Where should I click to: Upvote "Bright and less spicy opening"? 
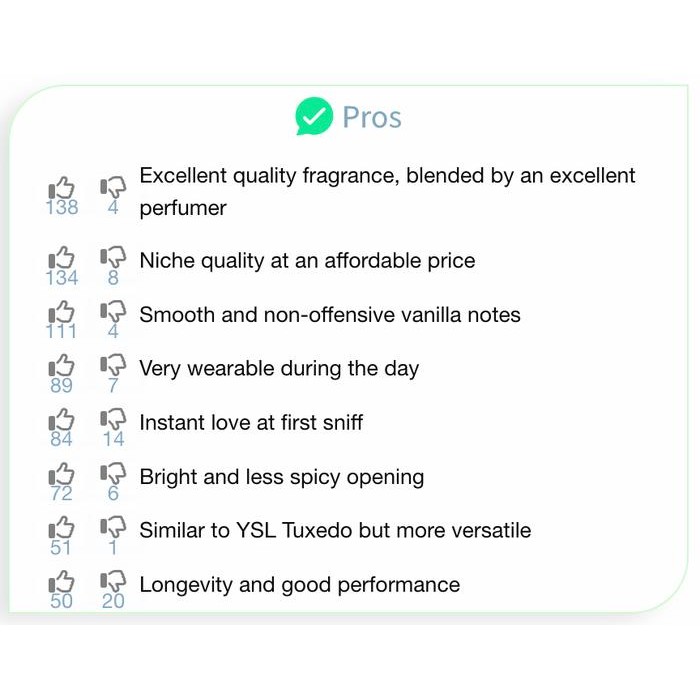point(62,474)
